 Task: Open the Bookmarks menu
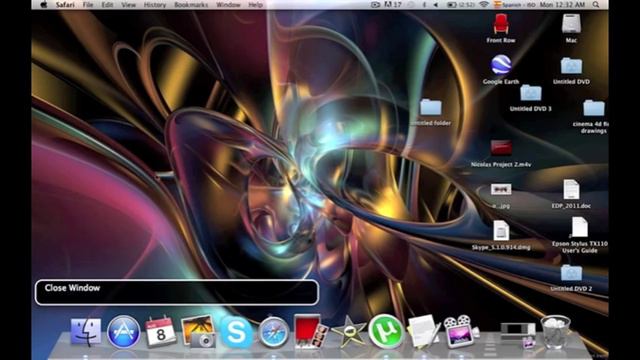click(191, 5)
